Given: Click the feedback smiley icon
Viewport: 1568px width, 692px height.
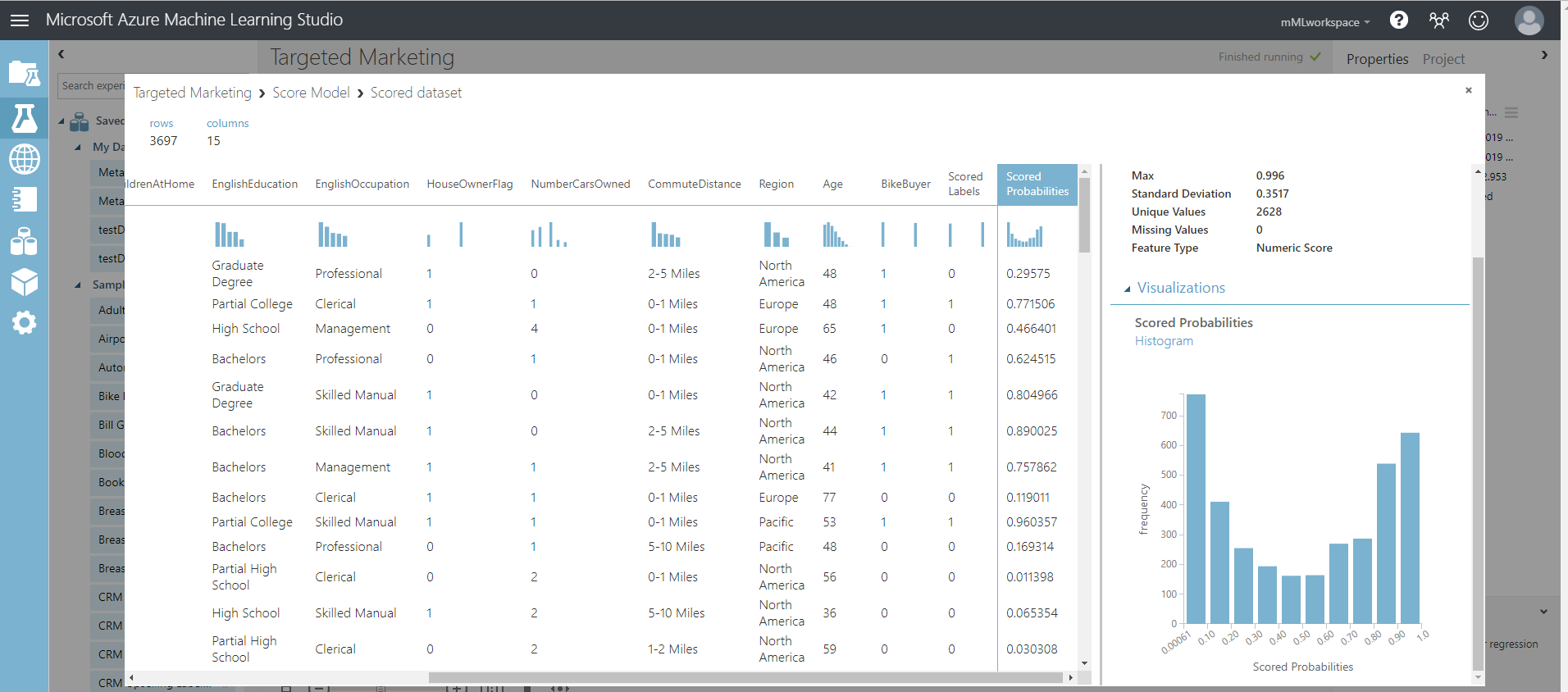Looking at the screenshot, I should (1479, 20).
